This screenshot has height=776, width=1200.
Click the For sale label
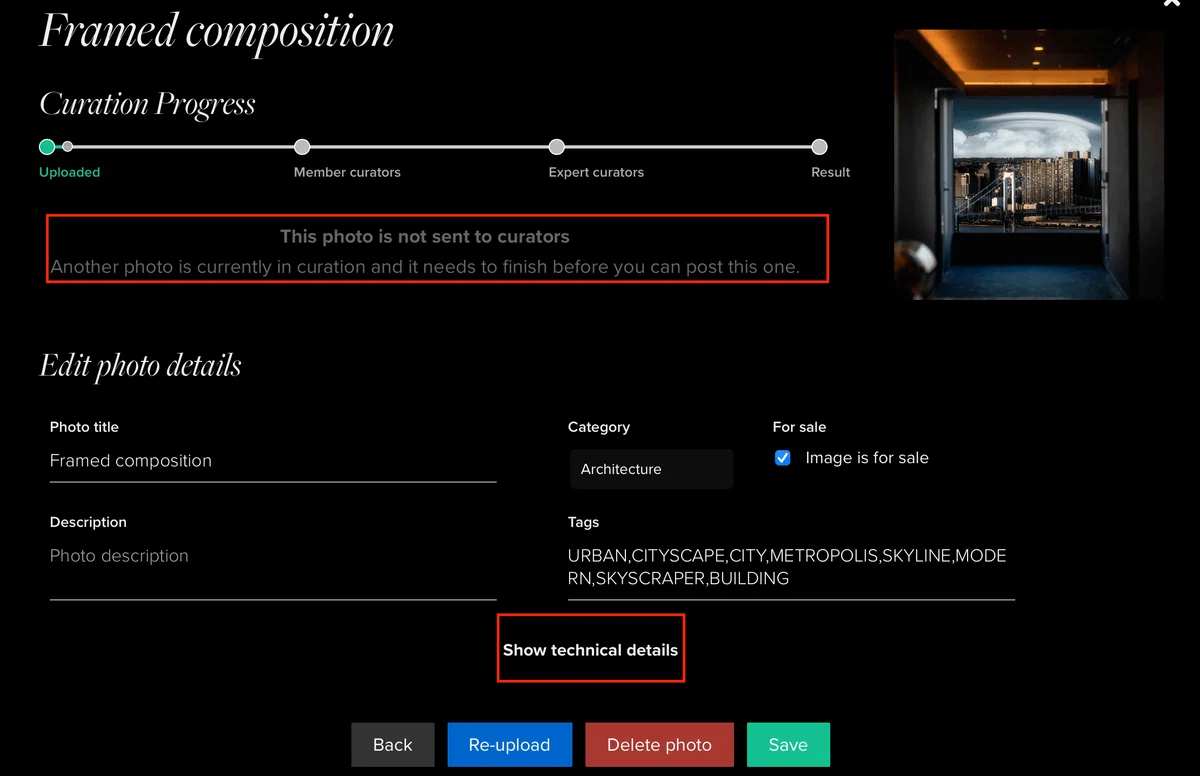(799, 427)
